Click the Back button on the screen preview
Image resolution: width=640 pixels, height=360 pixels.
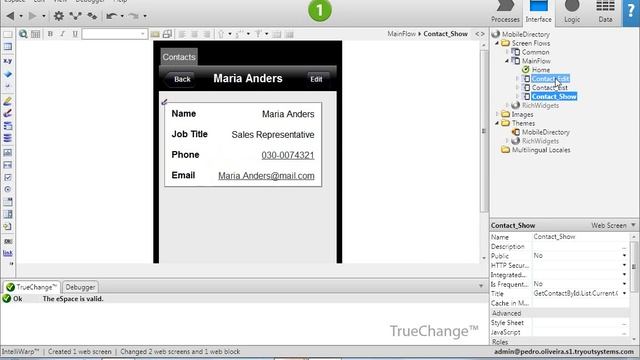tap(179, 79)
